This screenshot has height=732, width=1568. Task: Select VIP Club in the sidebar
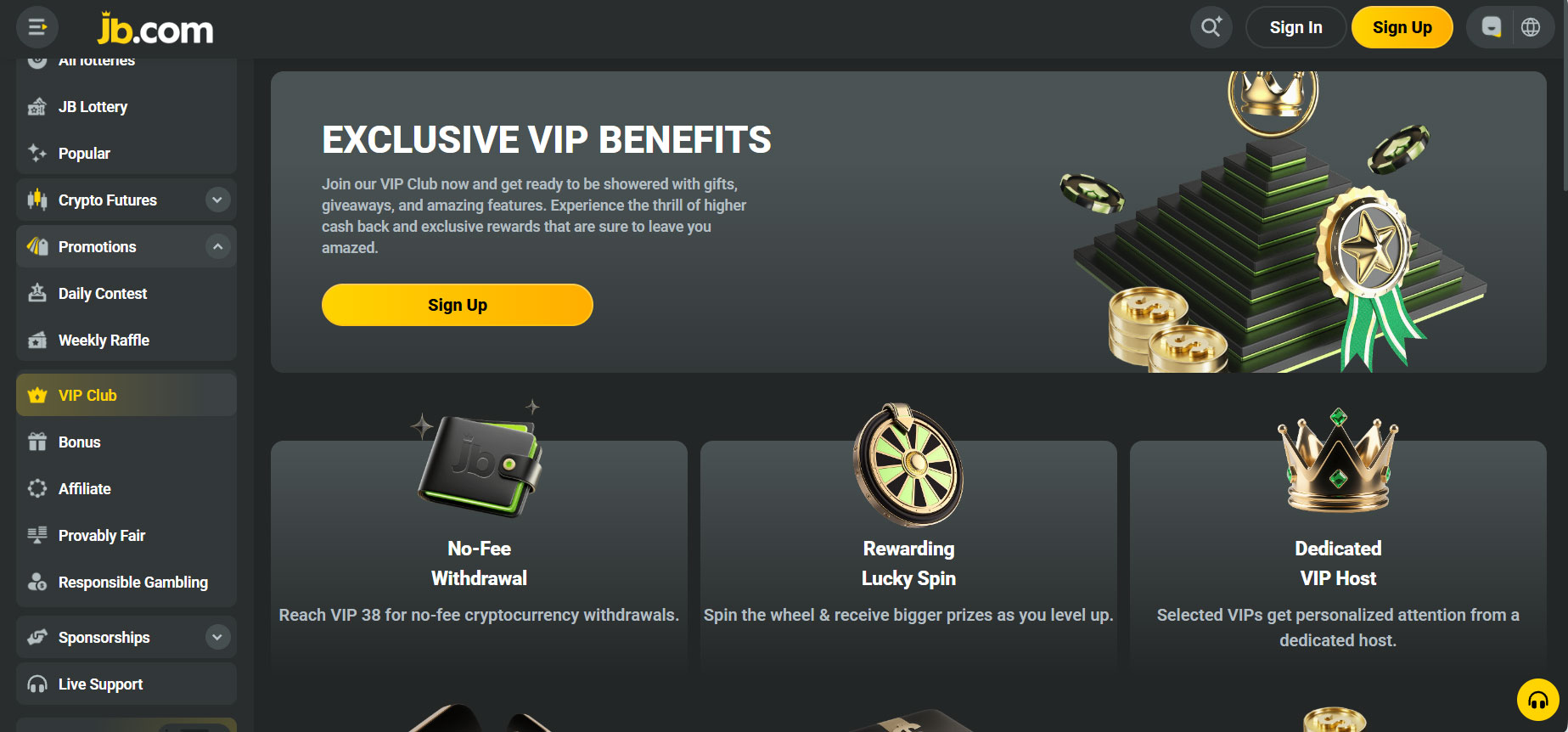pos(126,396)
